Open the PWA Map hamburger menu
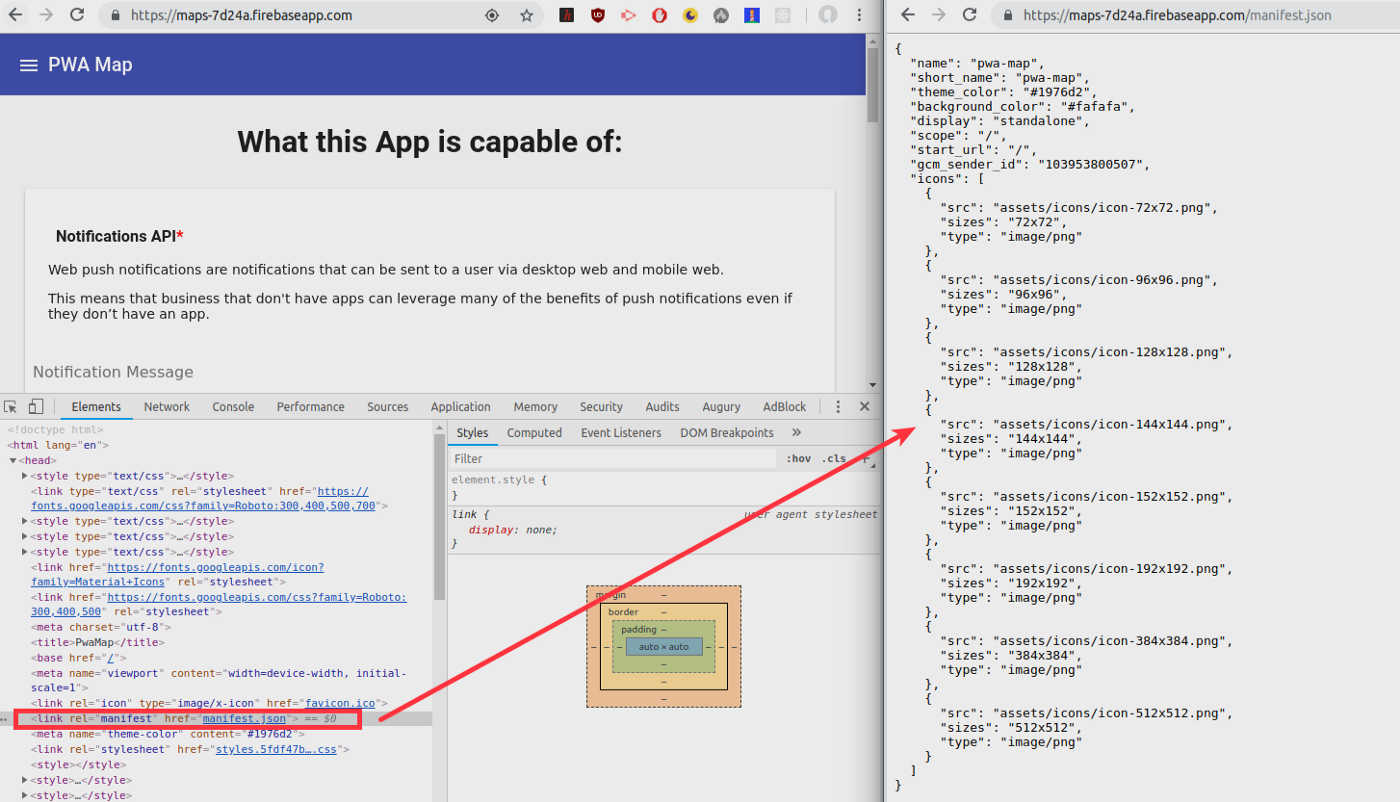 [x=28, y=65]
